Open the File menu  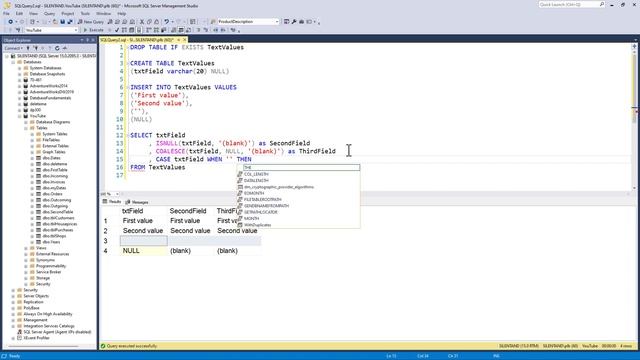pyautogui.click(x=6, y=13)
